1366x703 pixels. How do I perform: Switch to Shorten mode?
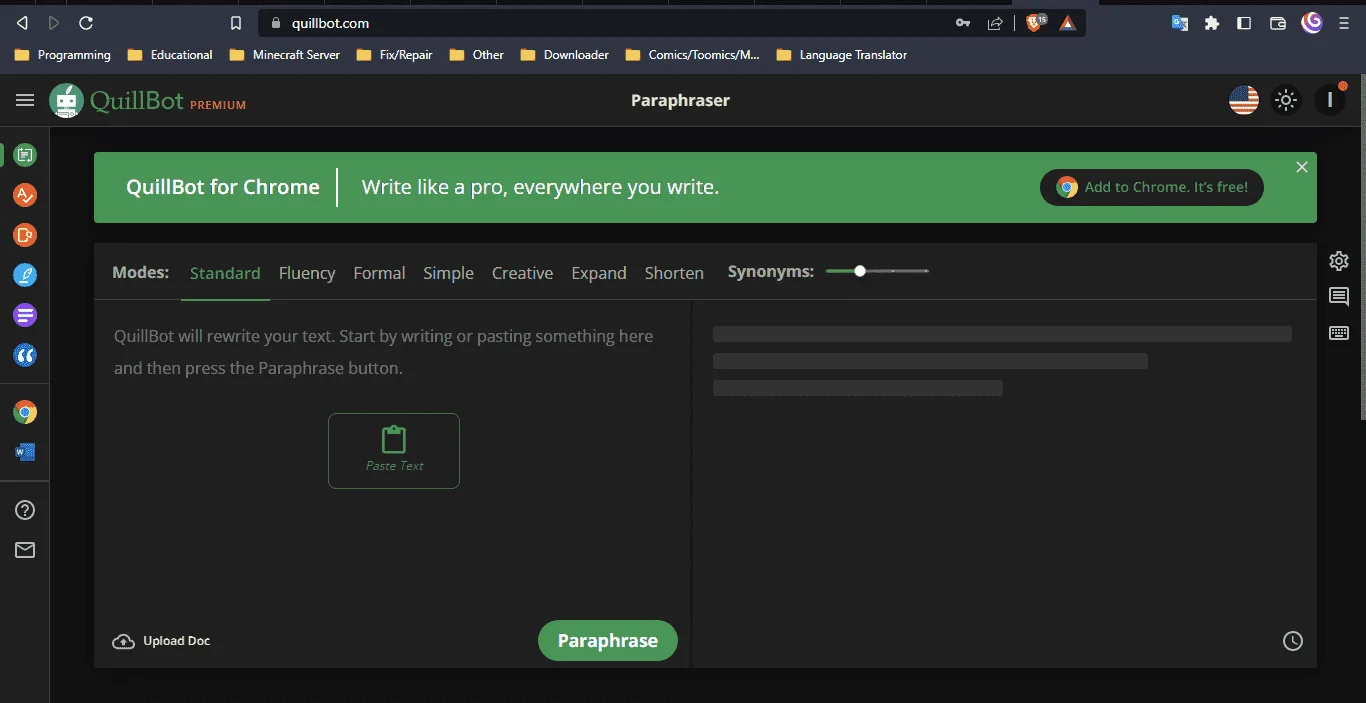coord(674,273)
